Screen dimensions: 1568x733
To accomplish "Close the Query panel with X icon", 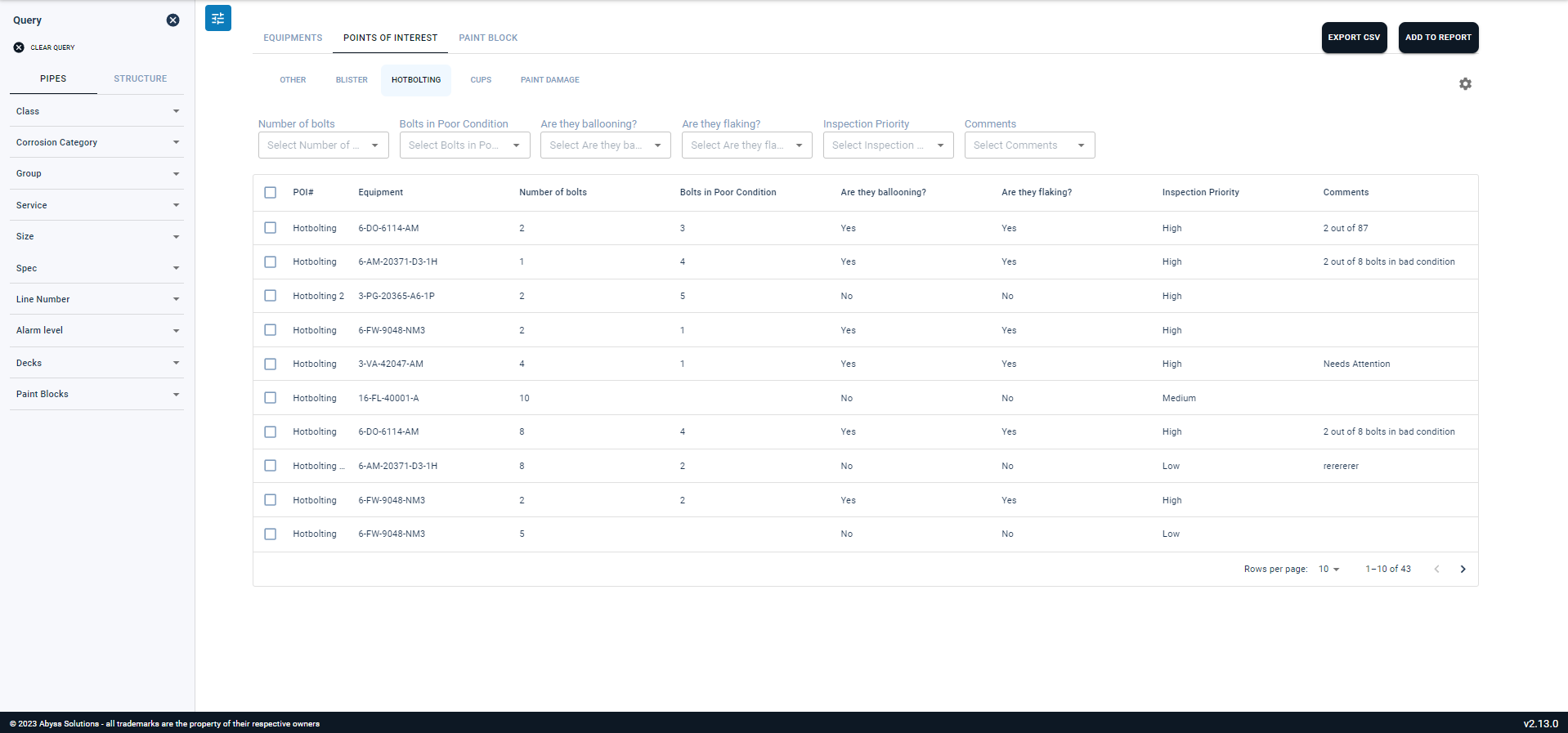I will click(172, 20).
